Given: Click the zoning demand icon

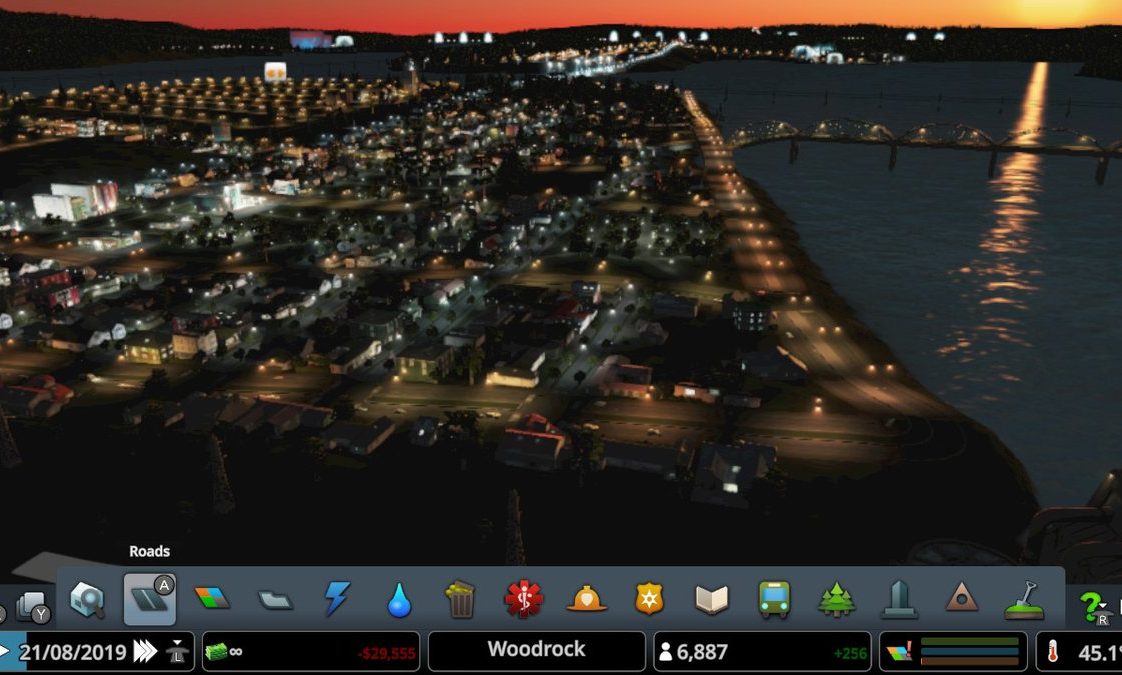Looking at the screenshot, I should tap(899, 651).
